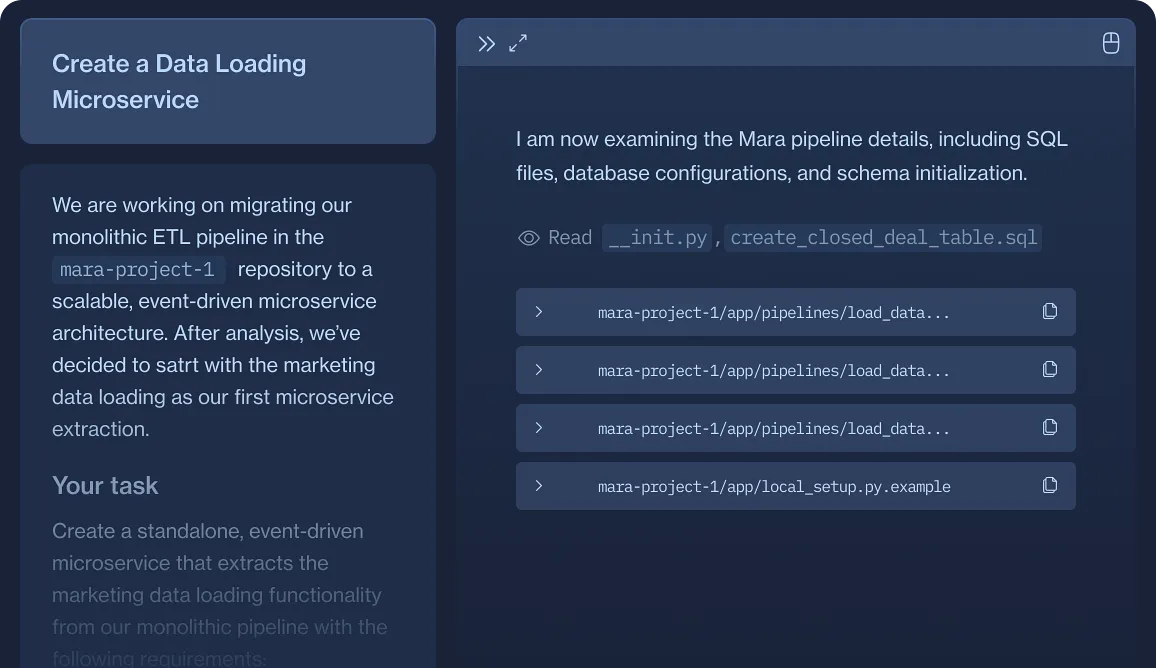Collapse the panel with the double-chevron icon

[x=486, y=44]
